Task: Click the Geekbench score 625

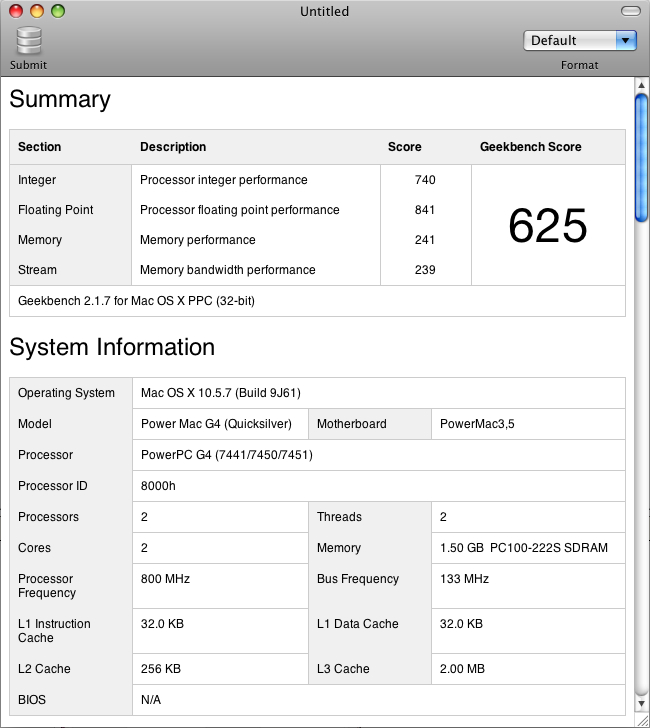Action: click(548, 226)
